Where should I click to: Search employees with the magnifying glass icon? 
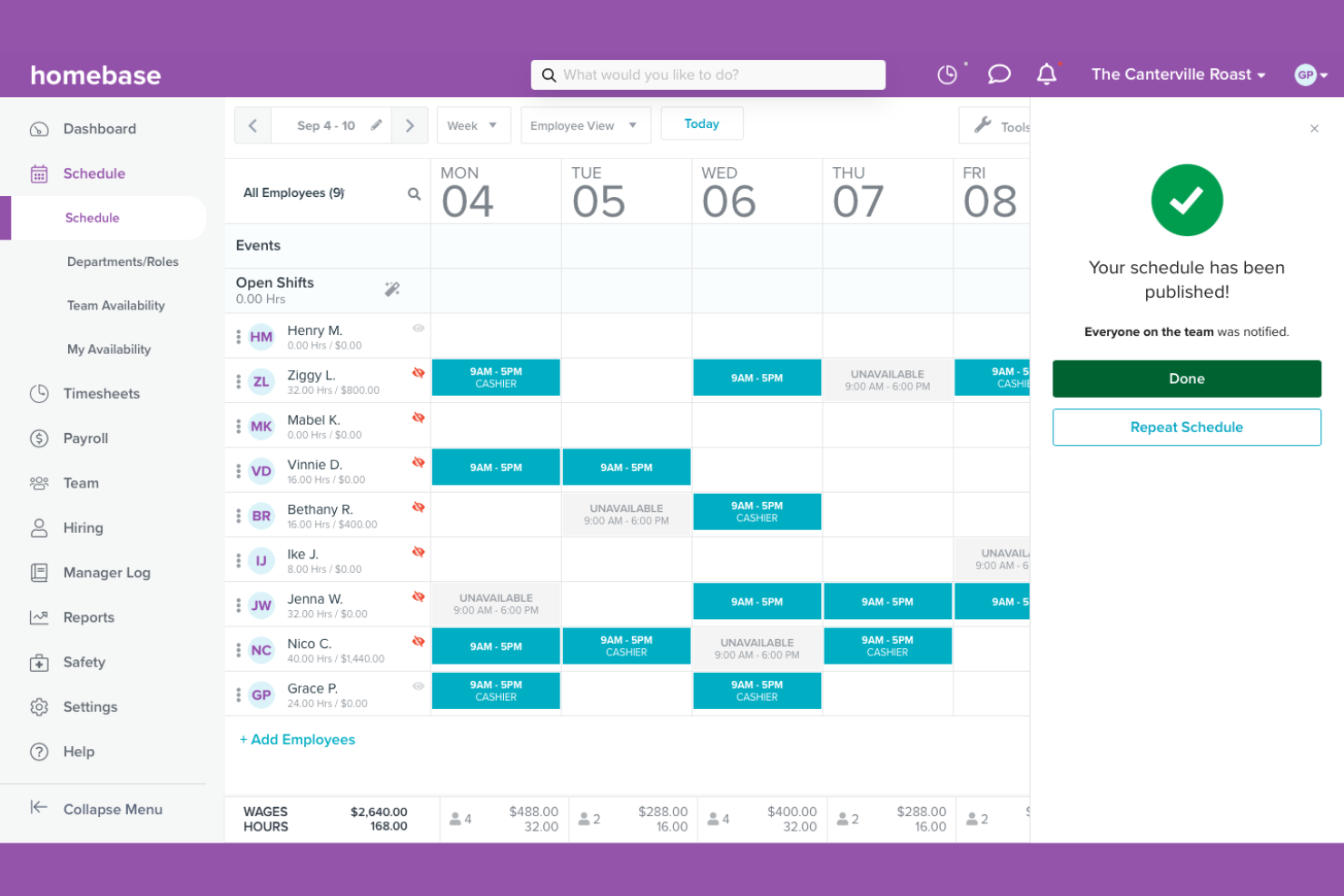pos(414,192)
